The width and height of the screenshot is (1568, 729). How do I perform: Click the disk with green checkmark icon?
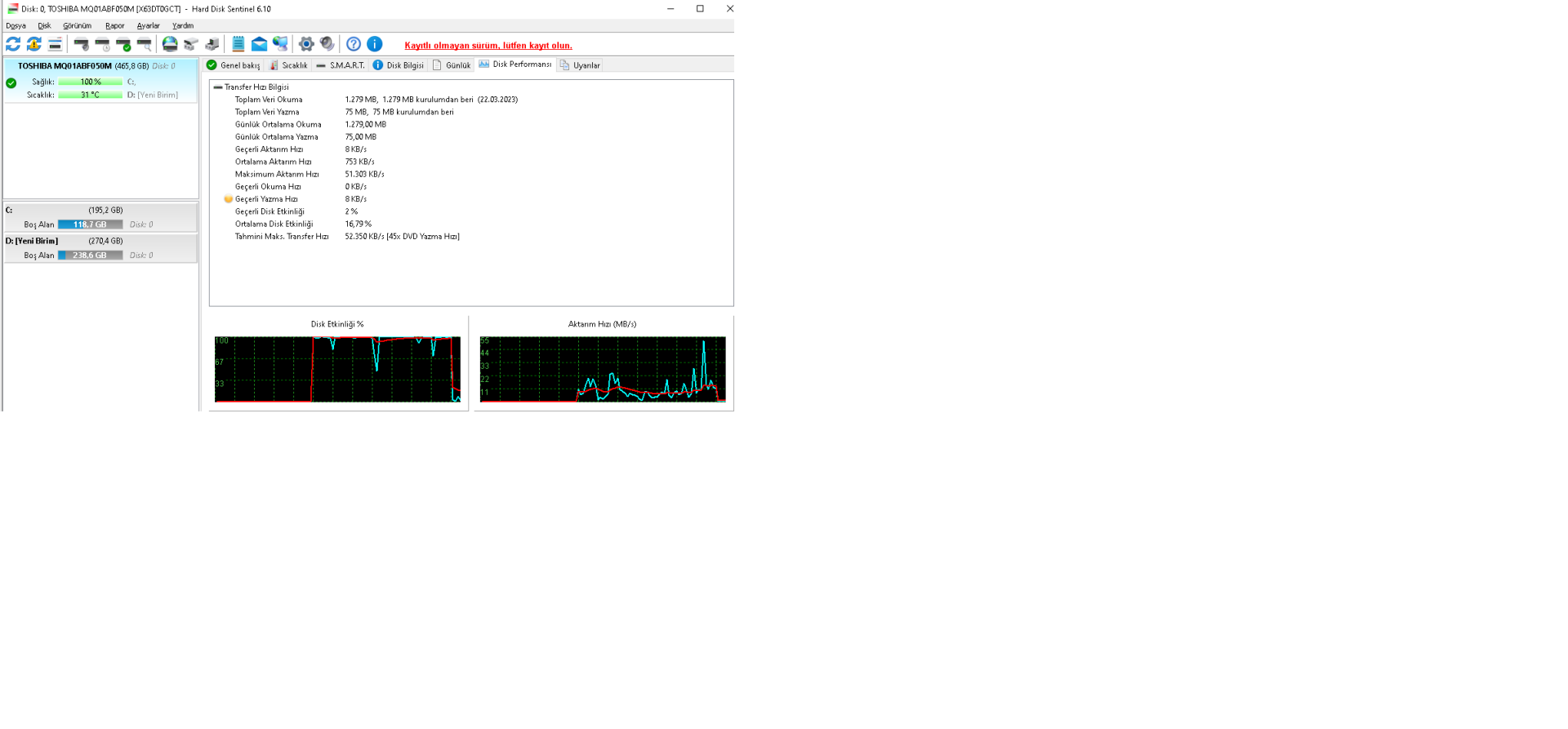point(123,44)
